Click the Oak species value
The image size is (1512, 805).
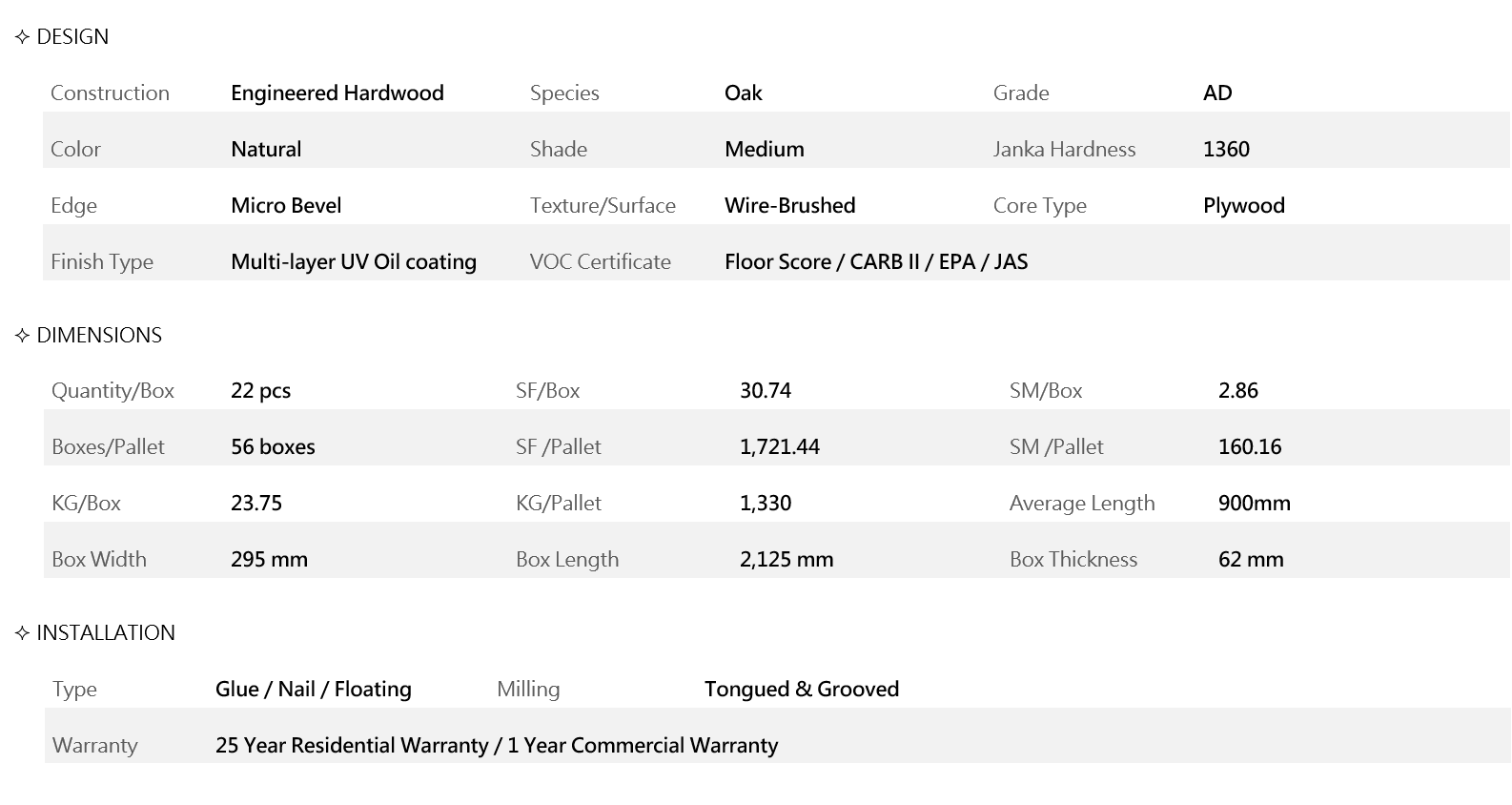click(x=744, y=93)
